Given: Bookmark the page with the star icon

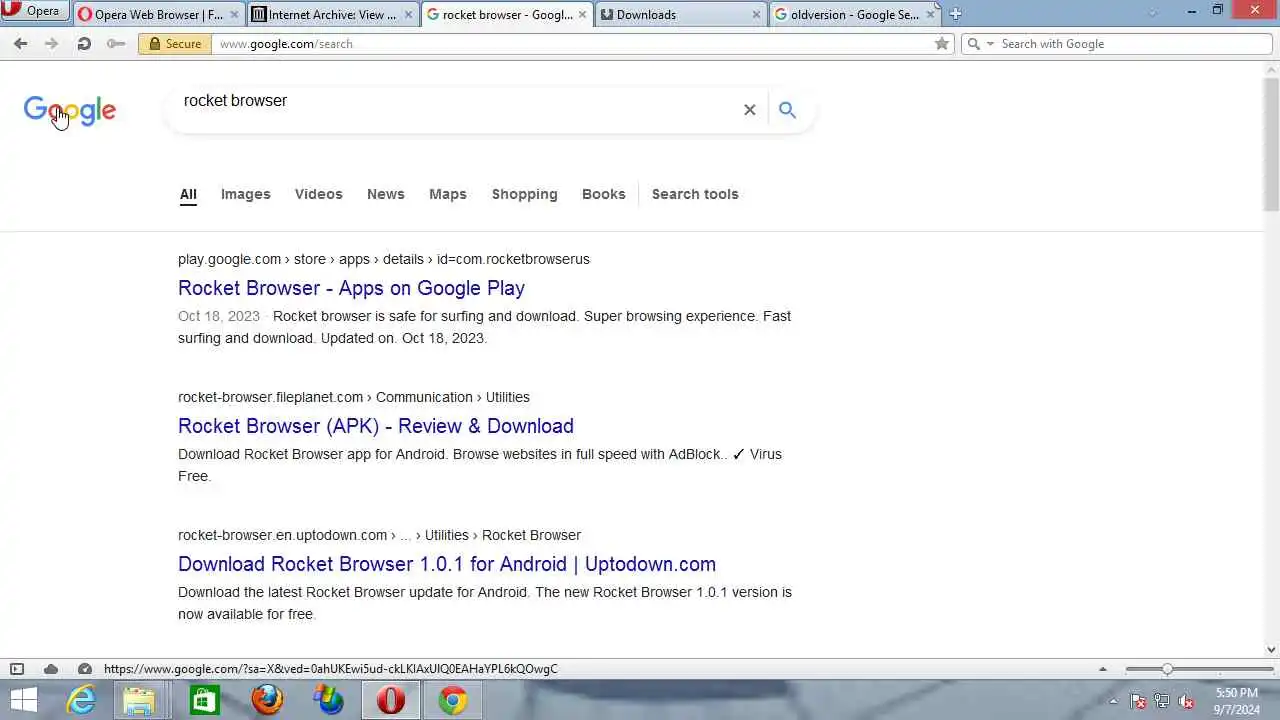Looking at the screenshot, I should 941,44.
